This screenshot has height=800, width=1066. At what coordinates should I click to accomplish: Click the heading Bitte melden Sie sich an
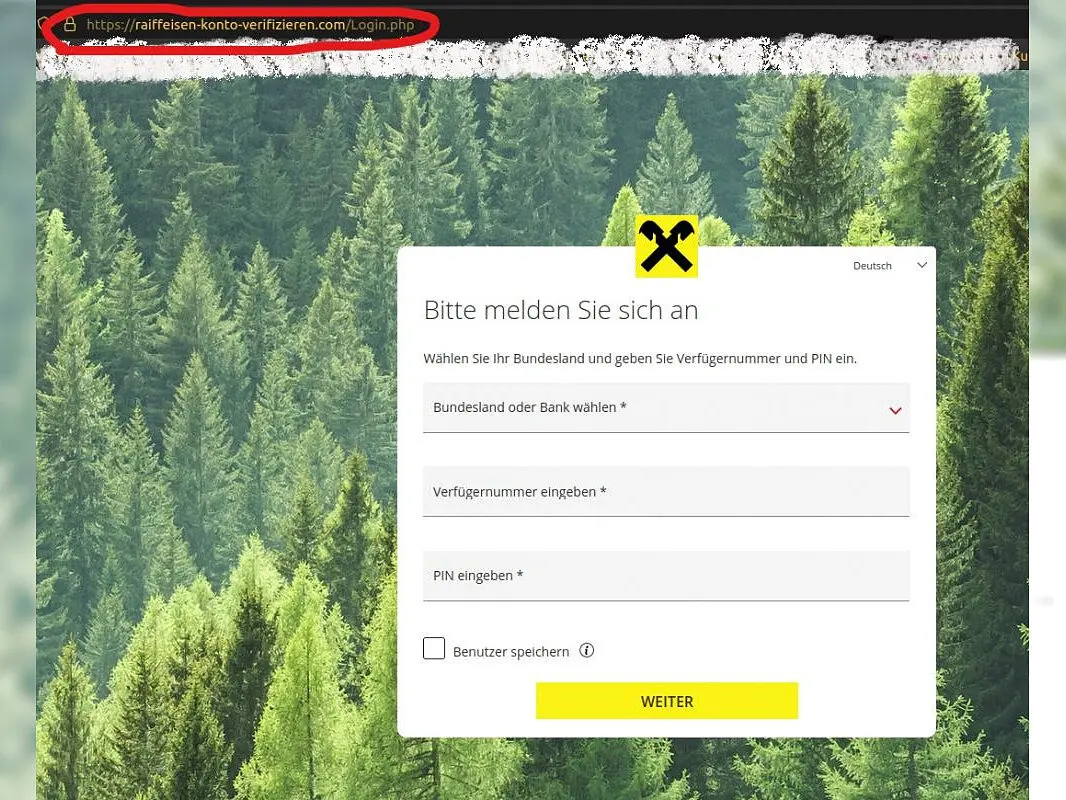pos(561,310)
